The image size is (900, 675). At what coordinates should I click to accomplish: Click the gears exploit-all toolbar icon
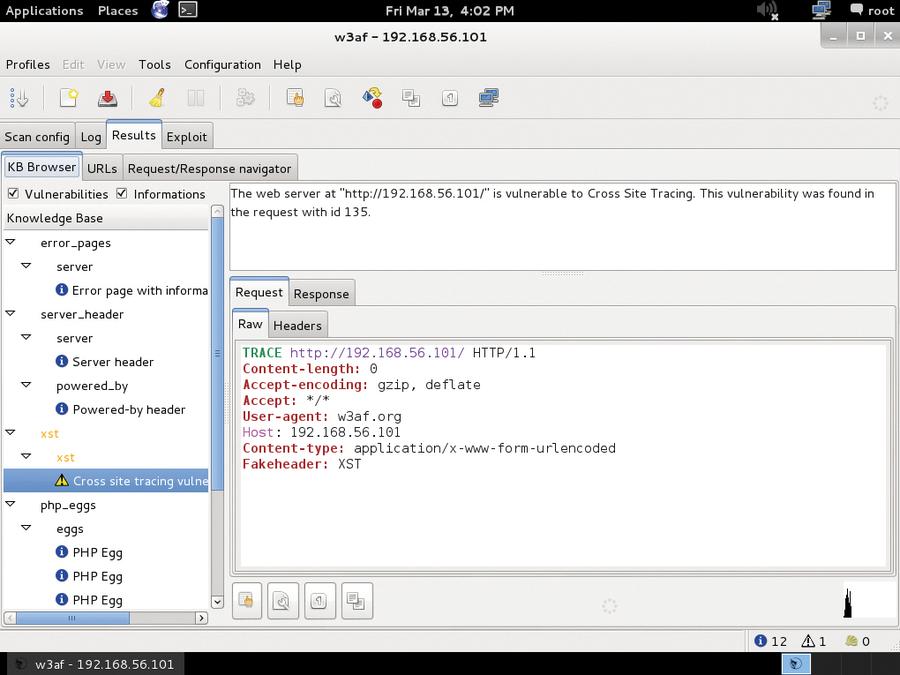[245, 98]
